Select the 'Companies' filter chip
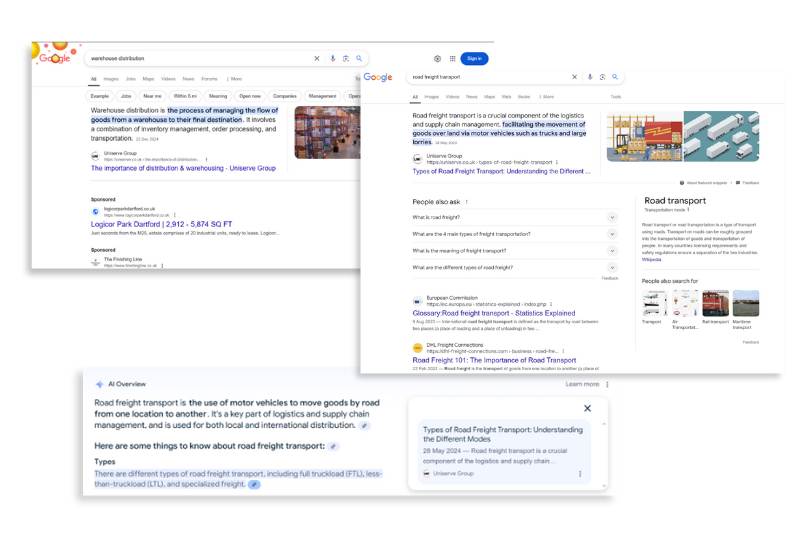The height and width of the screenshot is (550, 800). click(285, 96)
